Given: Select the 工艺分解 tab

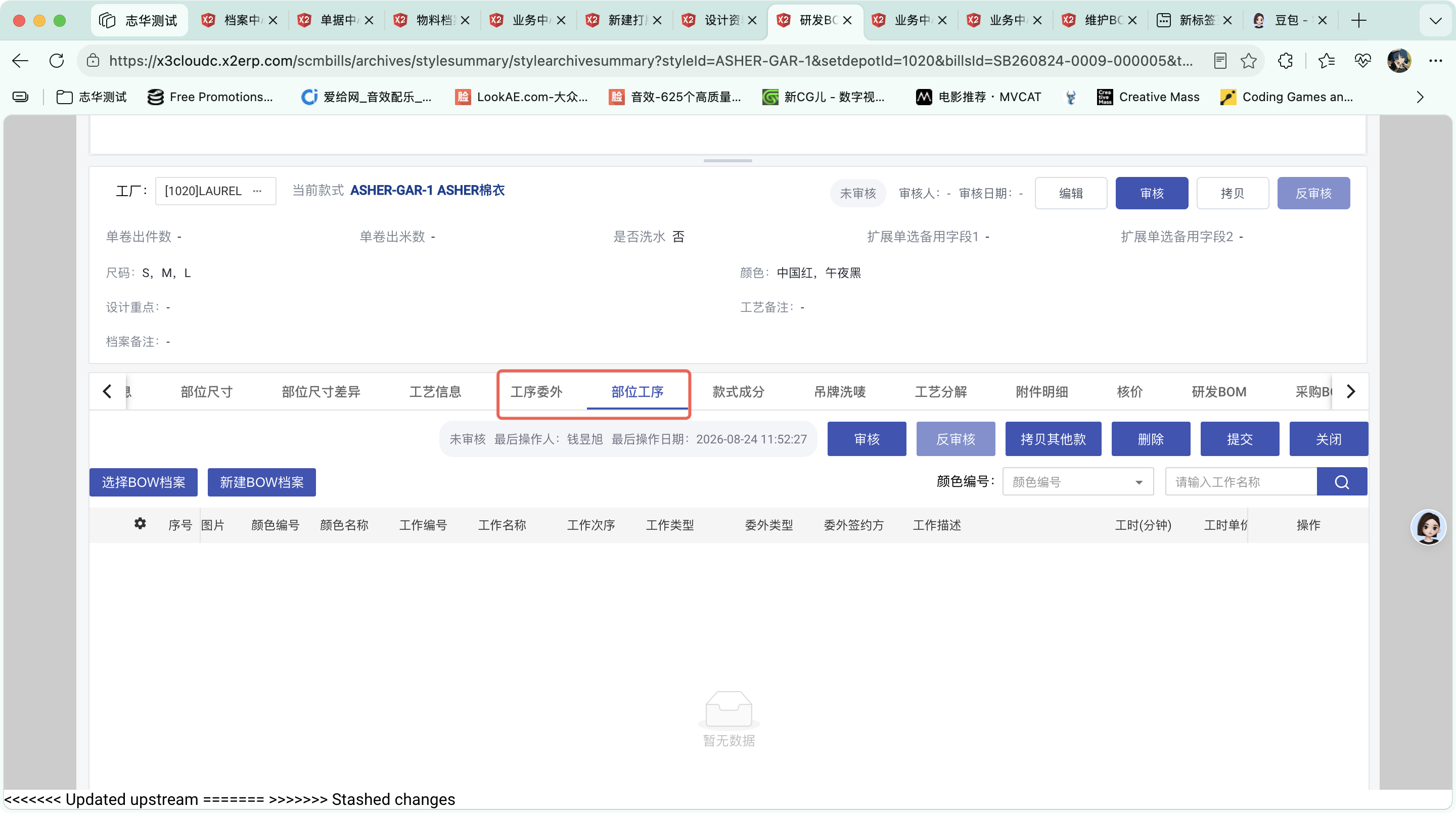Looking at the screenshot, I should [x=940, y=391].
